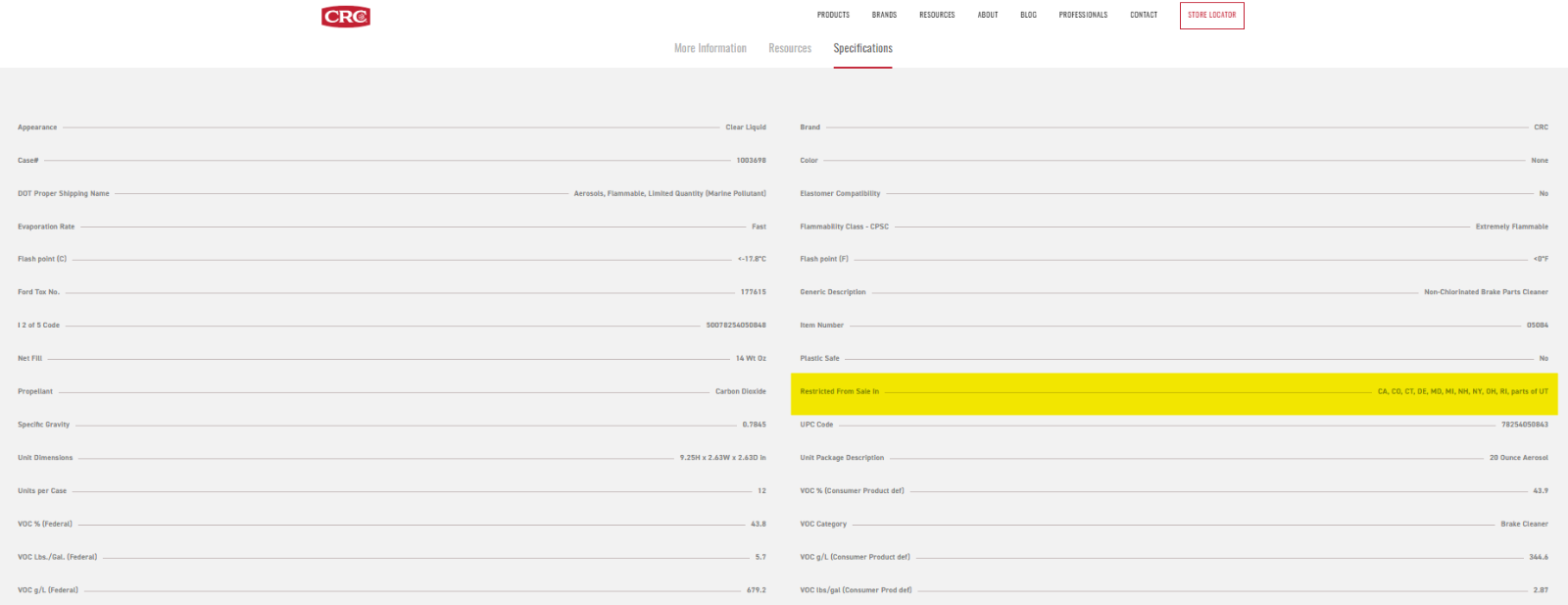Viewport: 1568px width, 605px height.
Task: Click the Carbon Dioxide propellant value
Action: [x=740, y=391]
